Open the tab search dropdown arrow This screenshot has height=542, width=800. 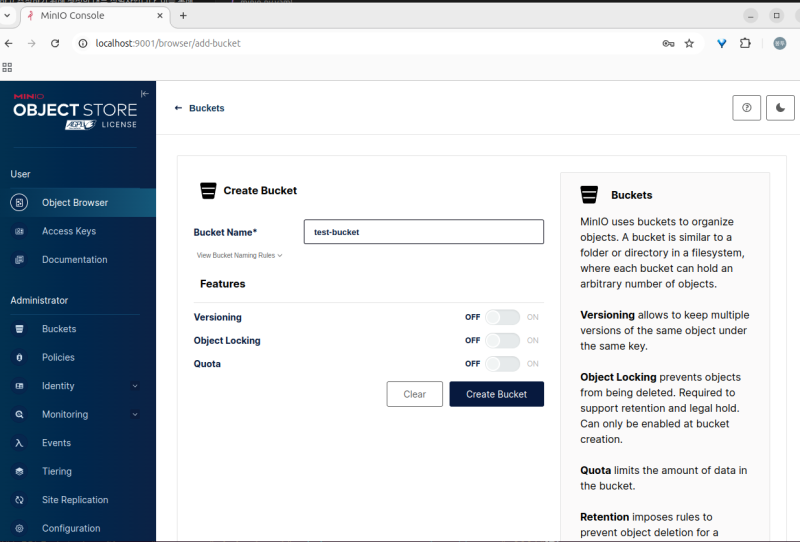coord(7,15)
